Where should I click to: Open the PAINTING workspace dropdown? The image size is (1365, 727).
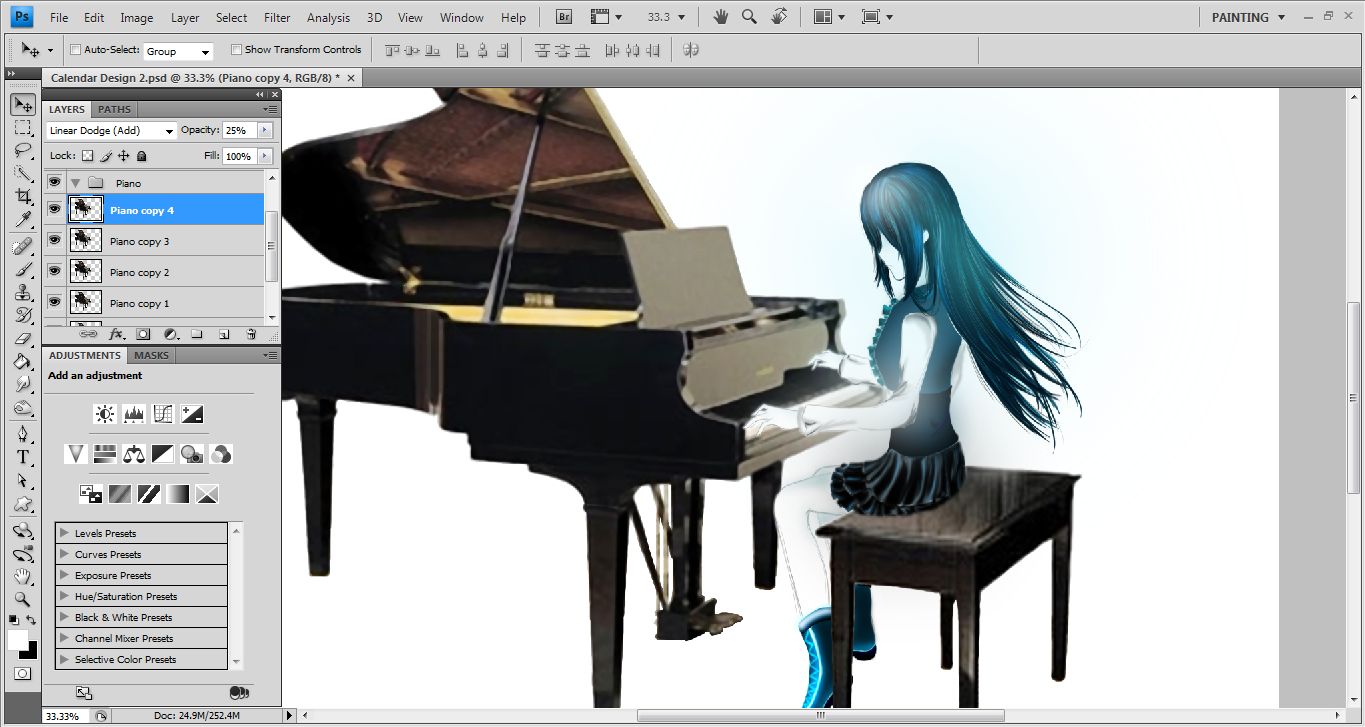click(1247, 17)
